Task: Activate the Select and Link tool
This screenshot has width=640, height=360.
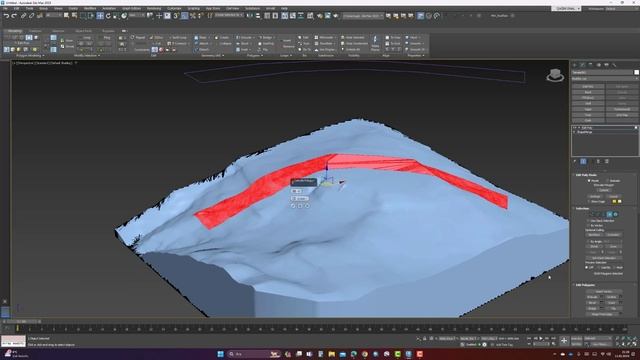Action: pos(23,16)
